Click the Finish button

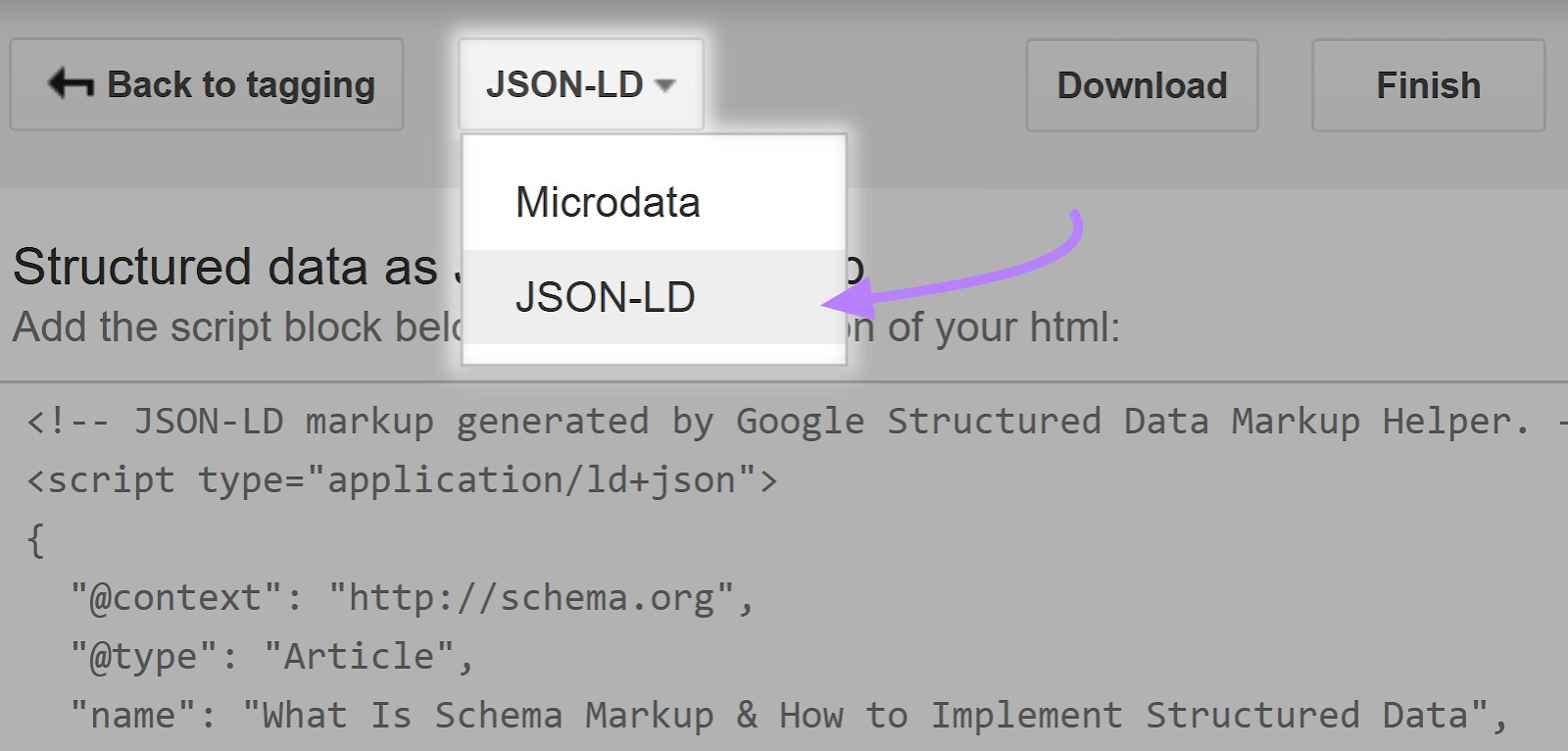click(1428, 85)
